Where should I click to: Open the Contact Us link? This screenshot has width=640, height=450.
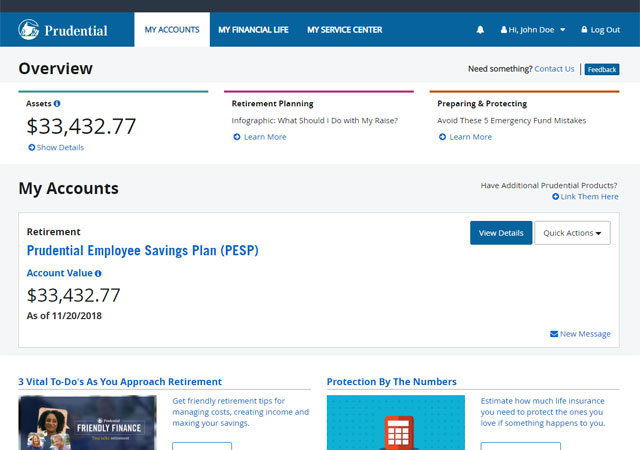click(554, 69)
